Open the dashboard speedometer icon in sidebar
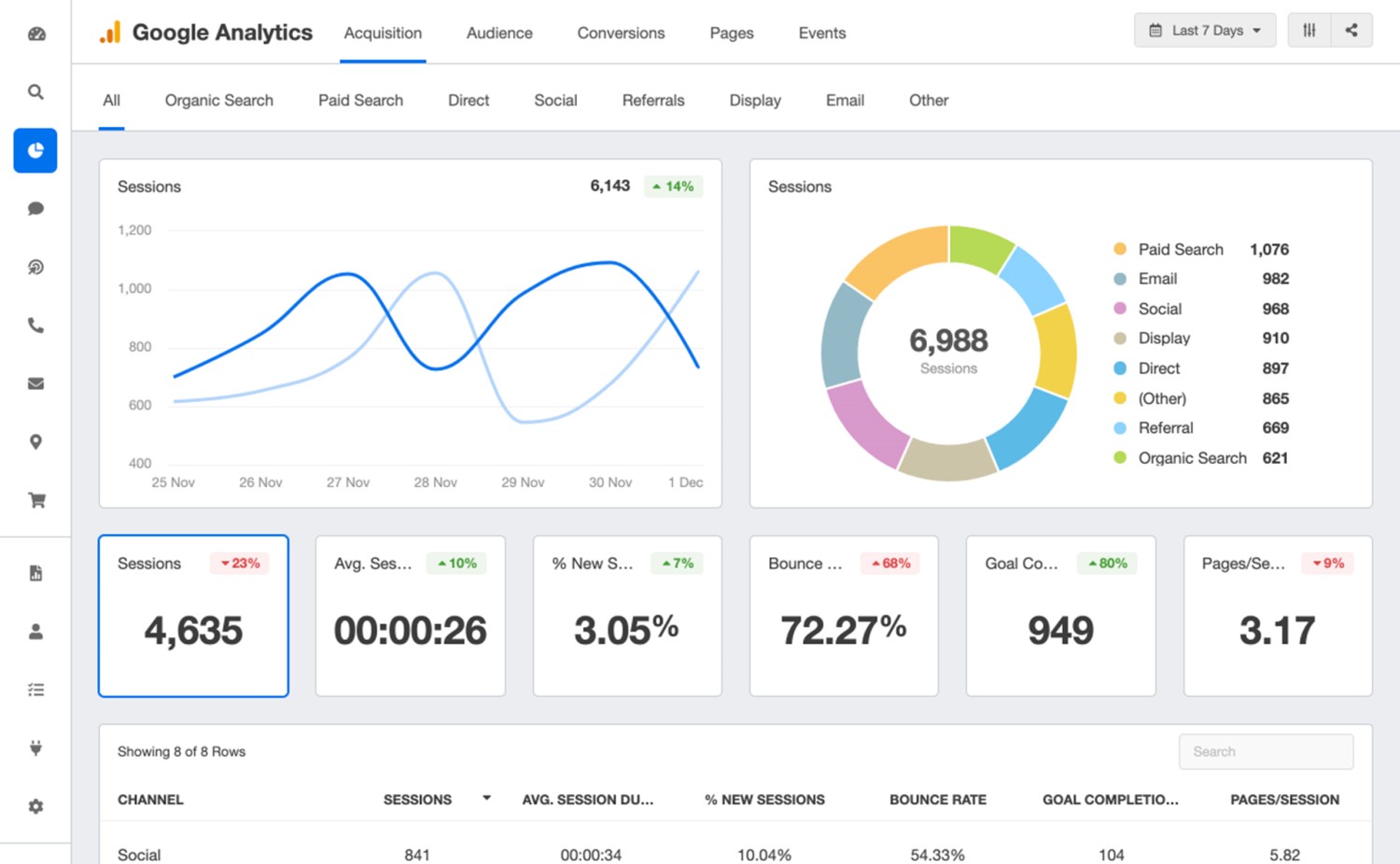Screen dimensions: 1400x864 [35, 34]
